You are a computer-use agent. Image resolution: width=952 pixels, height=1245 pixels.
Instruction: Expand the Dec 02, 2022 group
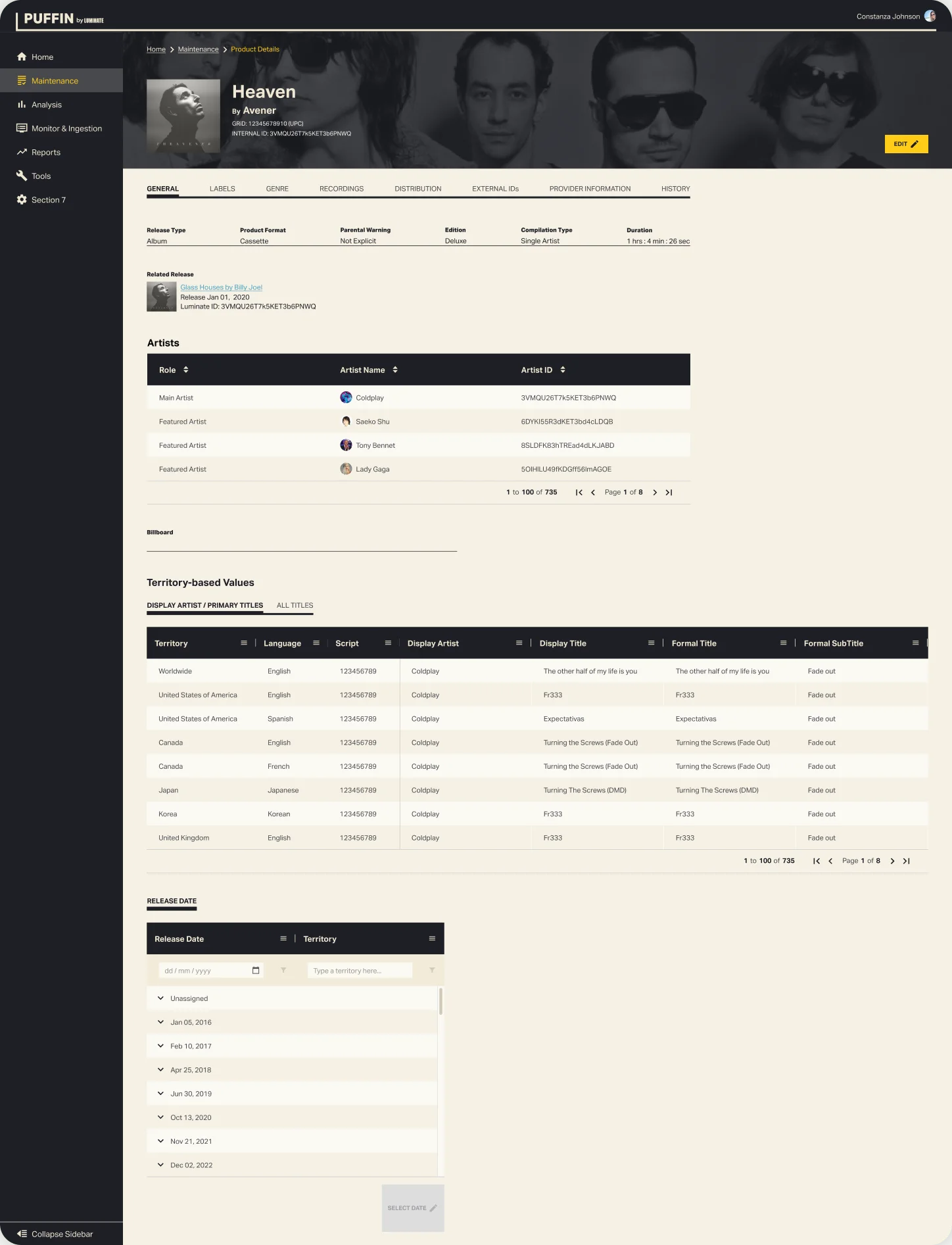[x=160, y=1165]
